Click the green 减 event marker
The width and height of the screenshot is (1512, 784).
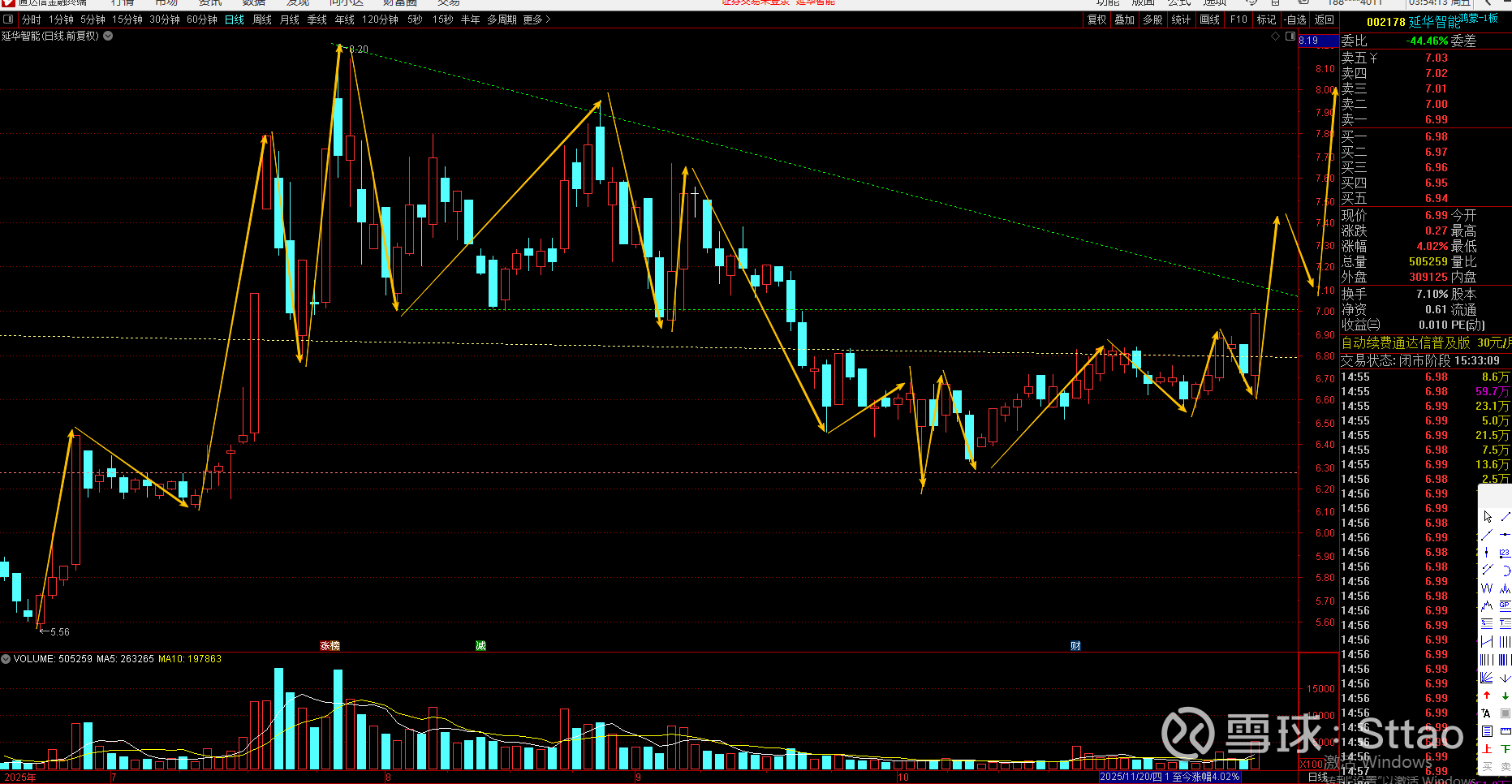(x=480, y=646)
